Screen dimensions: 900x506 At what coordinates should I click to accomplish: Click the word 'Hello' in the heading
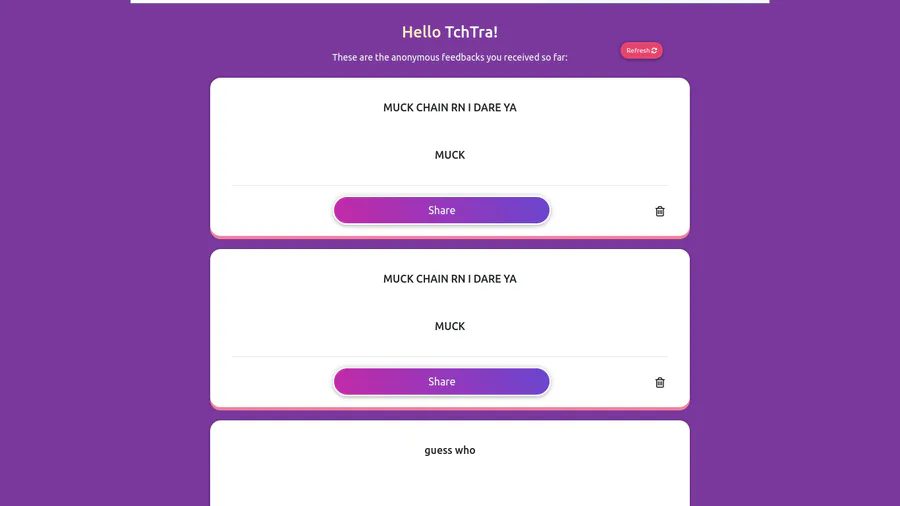(421, 32)
